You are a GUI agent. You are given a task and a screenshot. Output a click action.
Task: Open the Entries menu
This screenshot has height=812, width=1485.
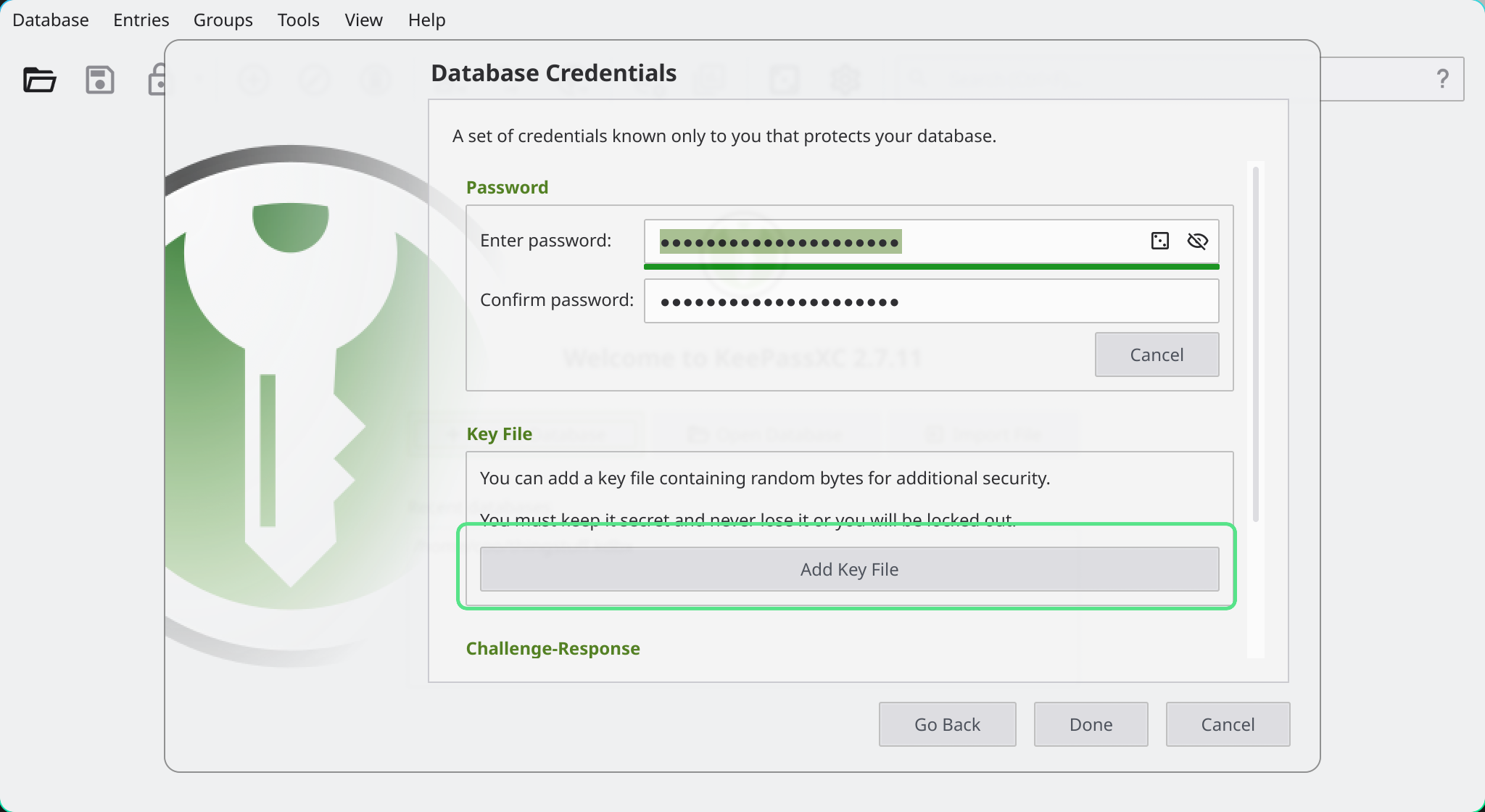click(140, 20)
